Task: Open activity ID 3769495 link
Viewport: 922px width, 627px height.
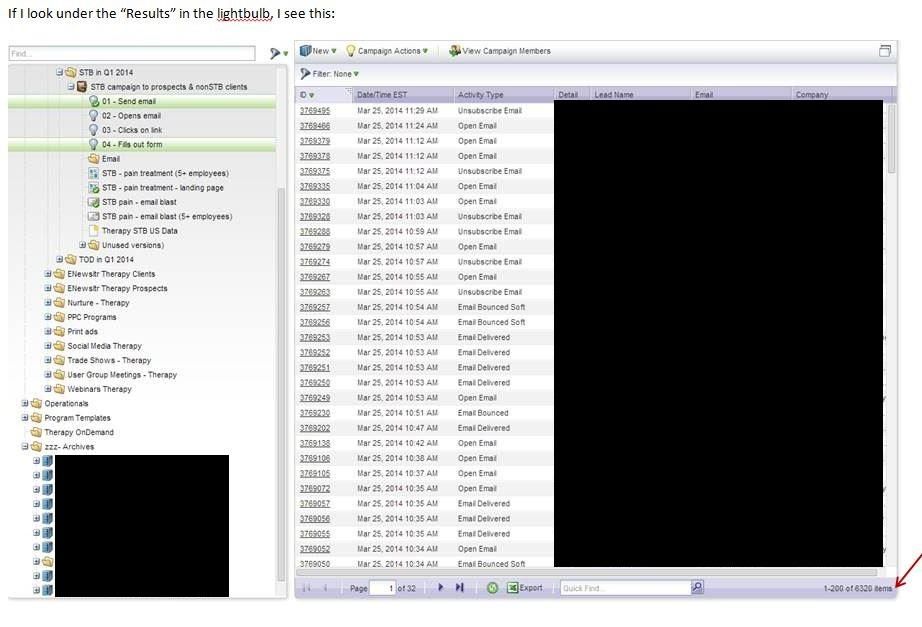Action: 314,111
